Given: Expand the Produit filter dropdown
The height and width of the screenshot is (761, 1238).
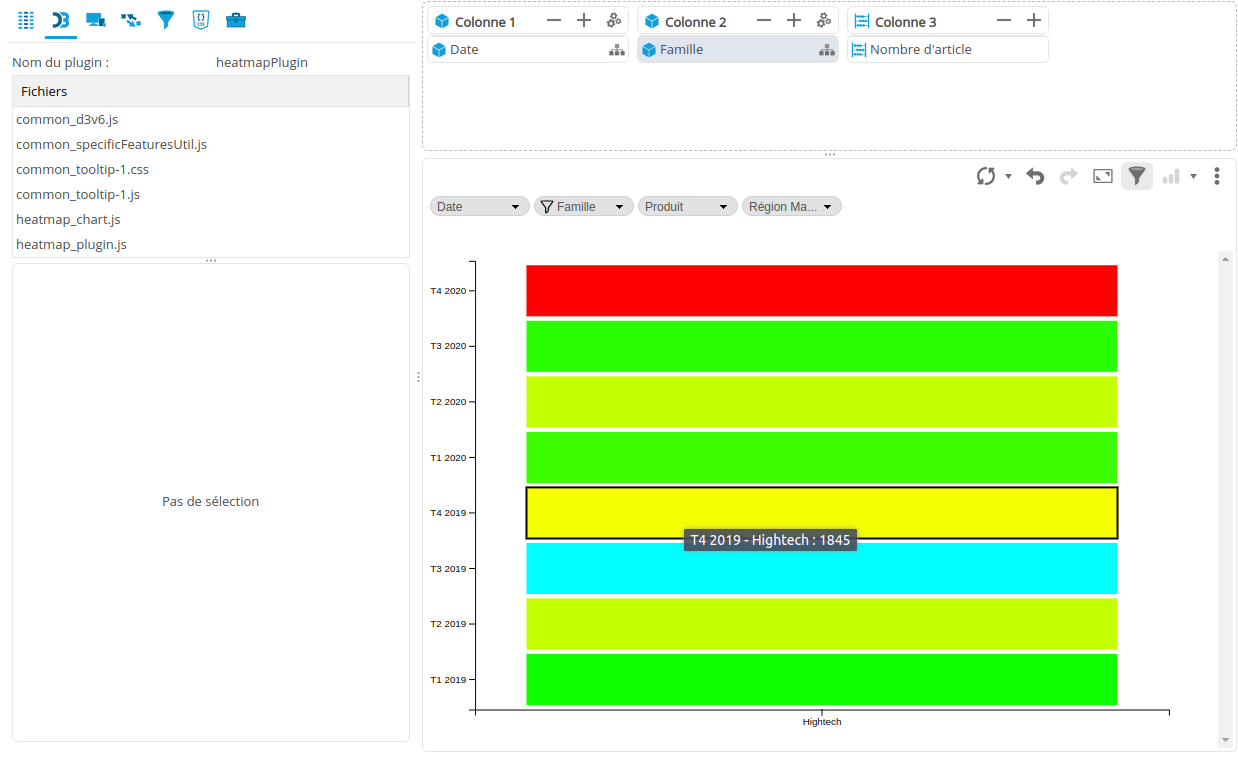Looking at the screenshot, I should (x=687, y=207).
